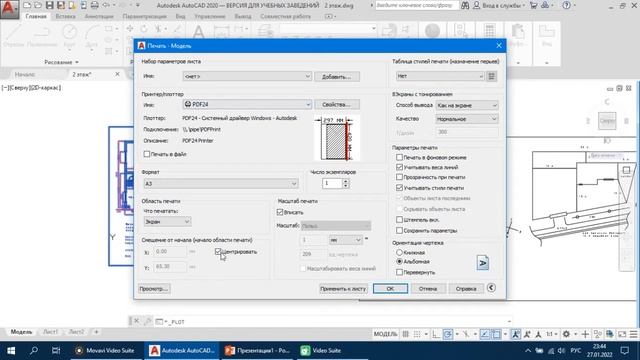This screenshot has height=360, width=640.
Task: Open the Что печатать Экран dropdown
Action: (x=167, y=221)
